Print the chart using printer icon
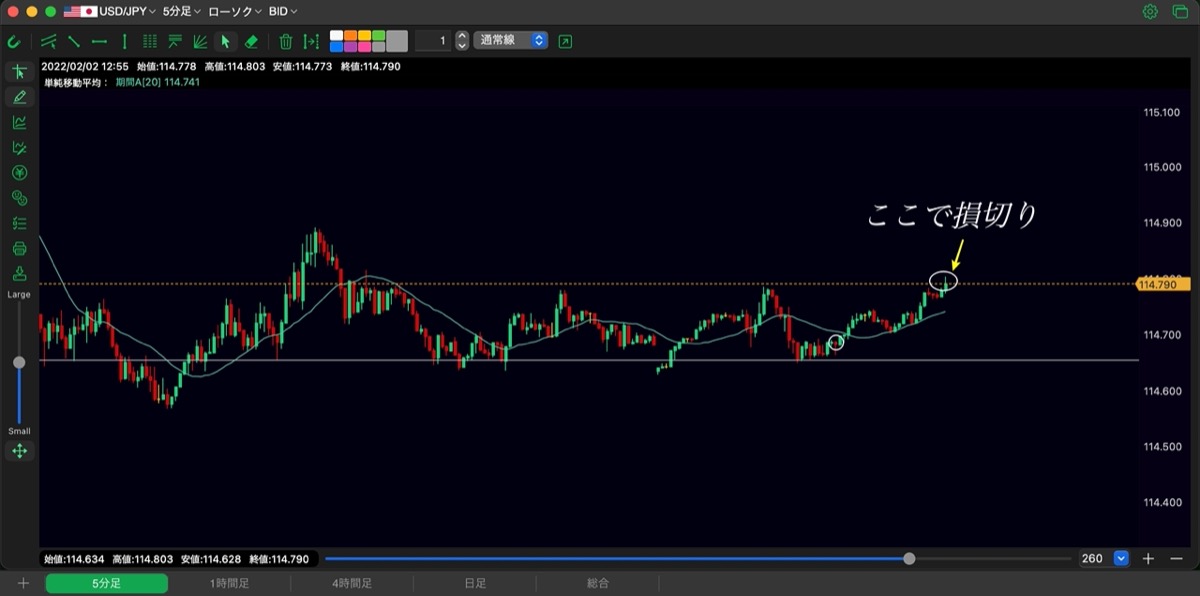Viewport: 1200px width, 596px height. pyautogui.click(x=19, y=248)
